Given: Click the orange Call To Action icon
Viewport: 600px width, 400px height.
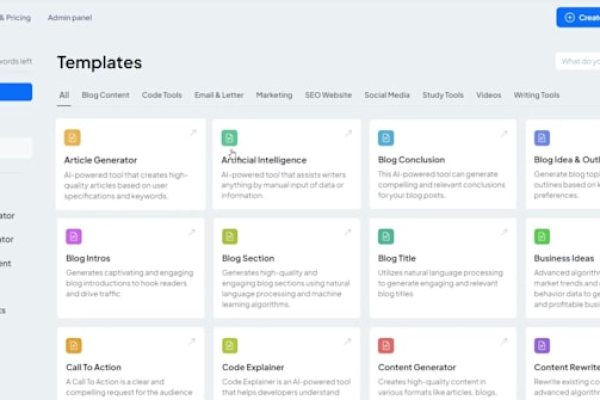Looking at the screenshot, I should [x=73, y=345].
